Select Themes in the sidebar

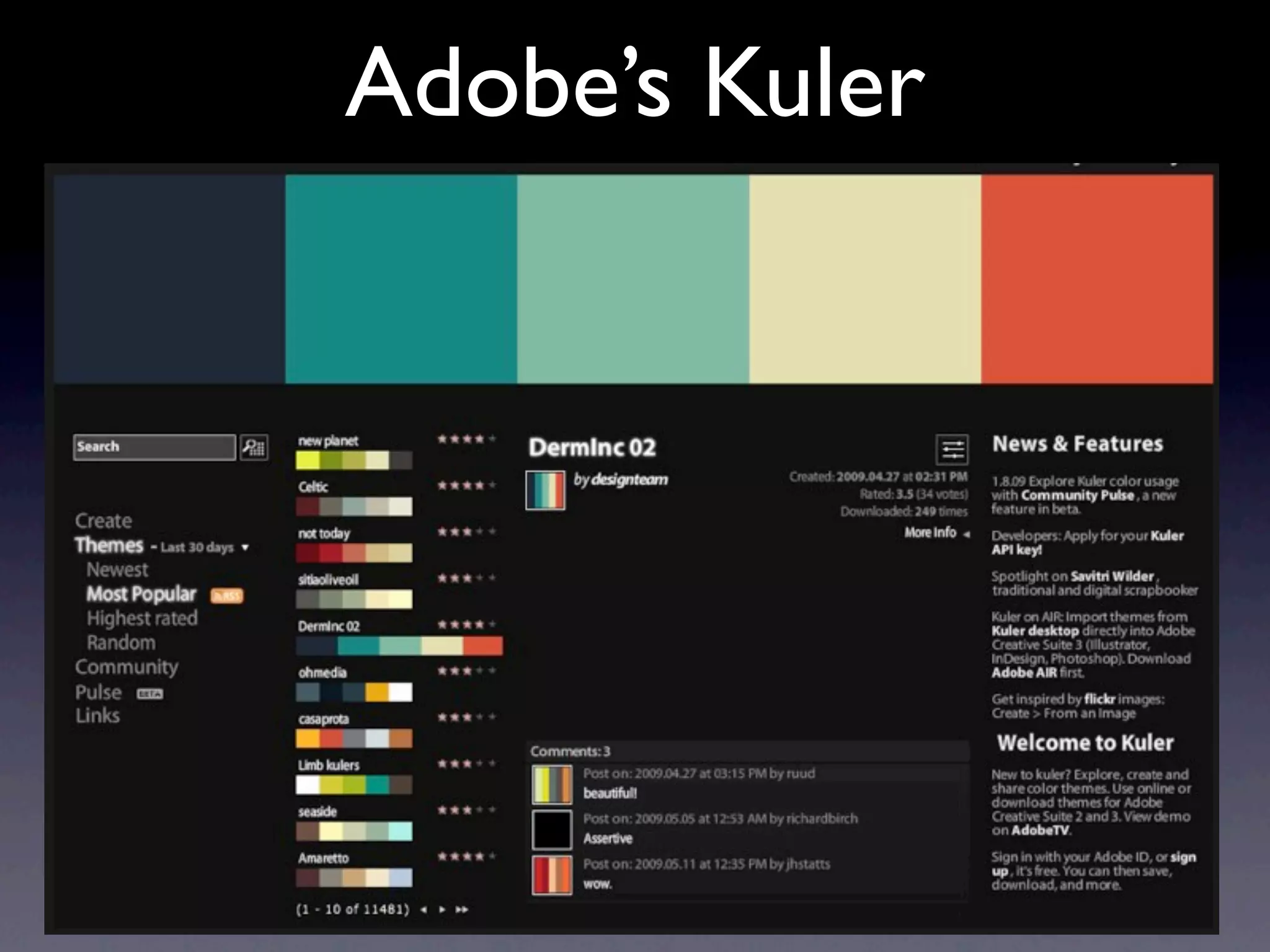click(109, 545)
